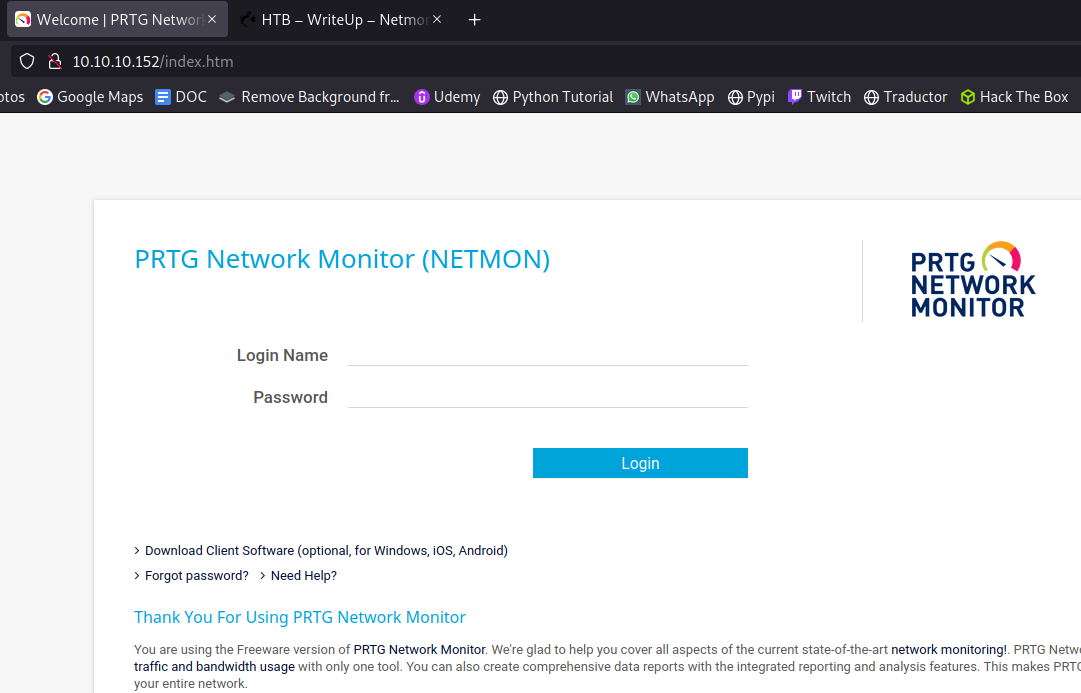Focus the Password field
This screenshot has width=1081, height=693.
547,396
